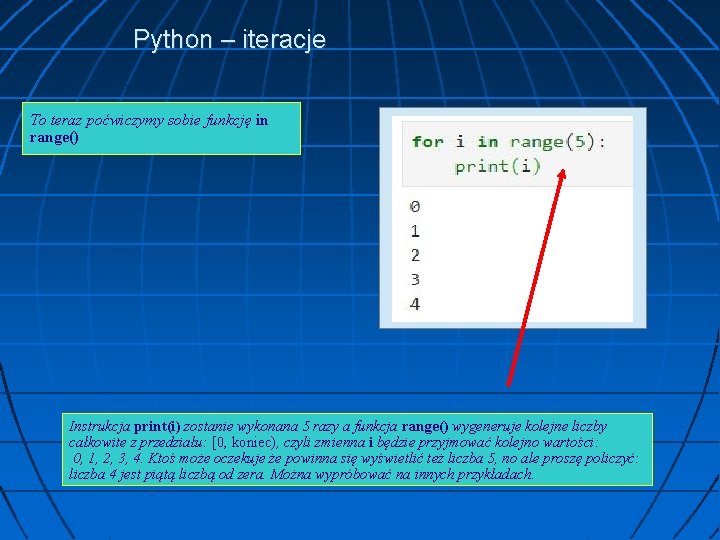
Task: Click the line starting 'liczba 4 jest piątą liczbą'
Action: [x=301, y=474]
